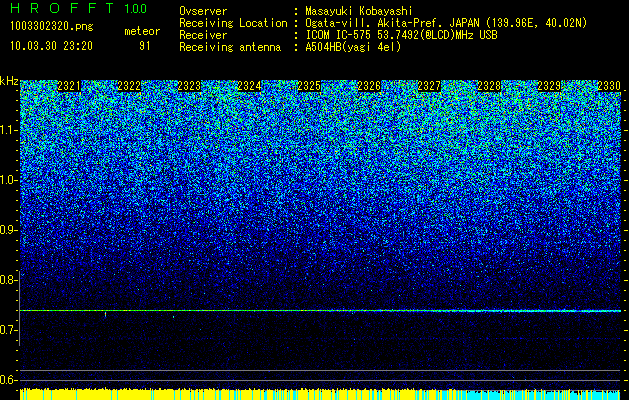
Task: Click the 2325 time marker
Action: click(x=309, y=86)
